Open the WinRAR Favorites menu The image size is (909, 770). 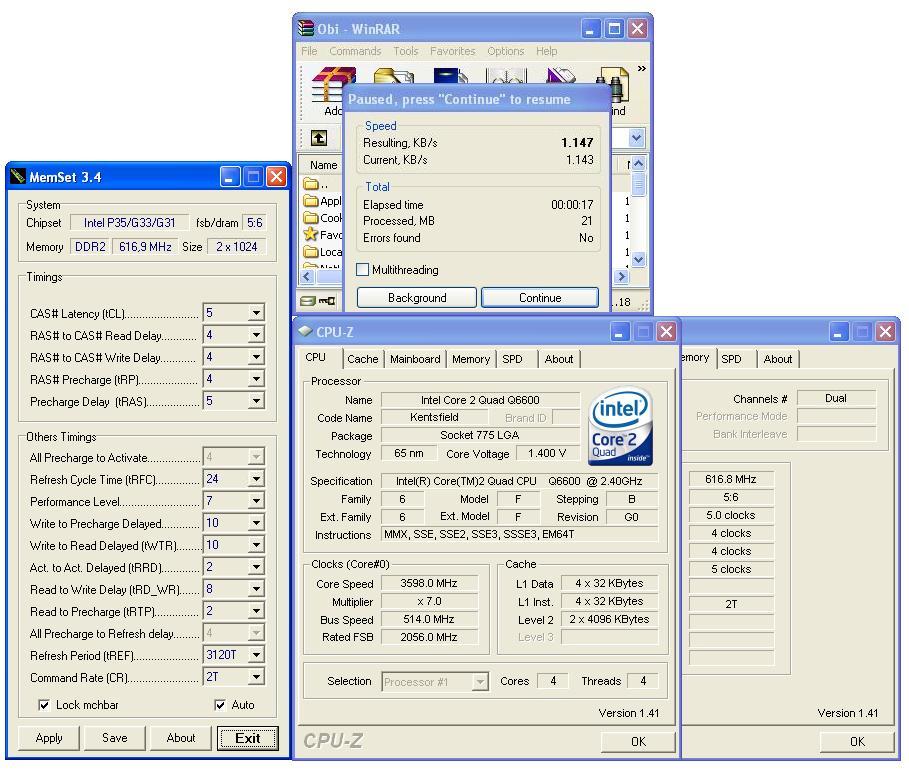[x=453, y=51]
